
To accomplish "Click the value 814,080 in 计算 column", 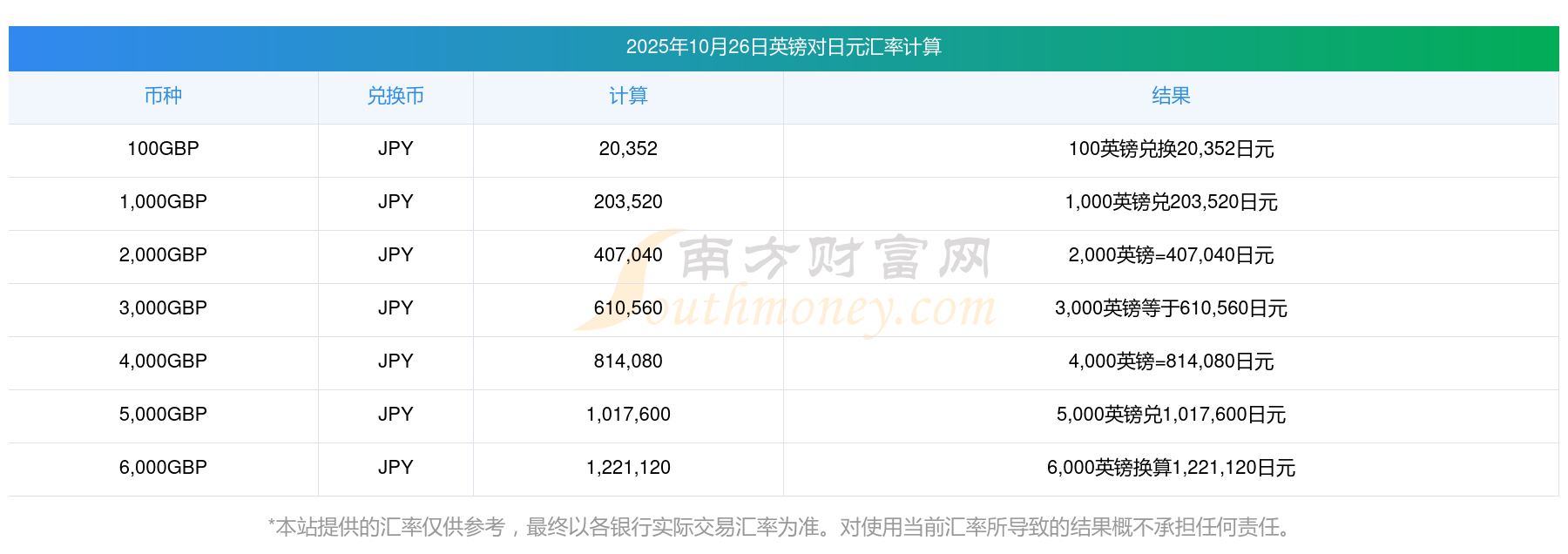I will pos(628,361).
